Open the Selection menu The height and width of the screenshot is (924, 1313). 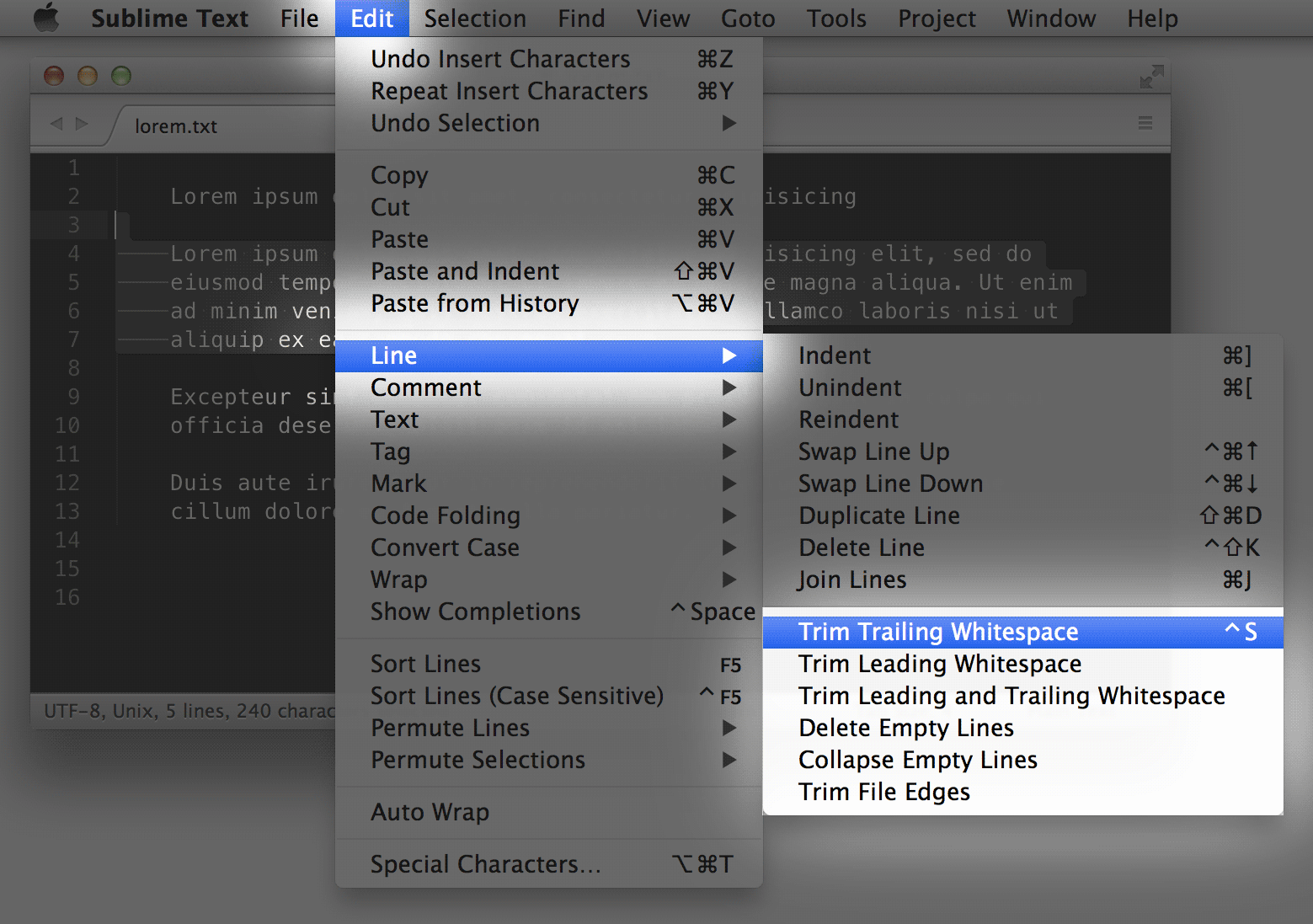click(475, 18)
